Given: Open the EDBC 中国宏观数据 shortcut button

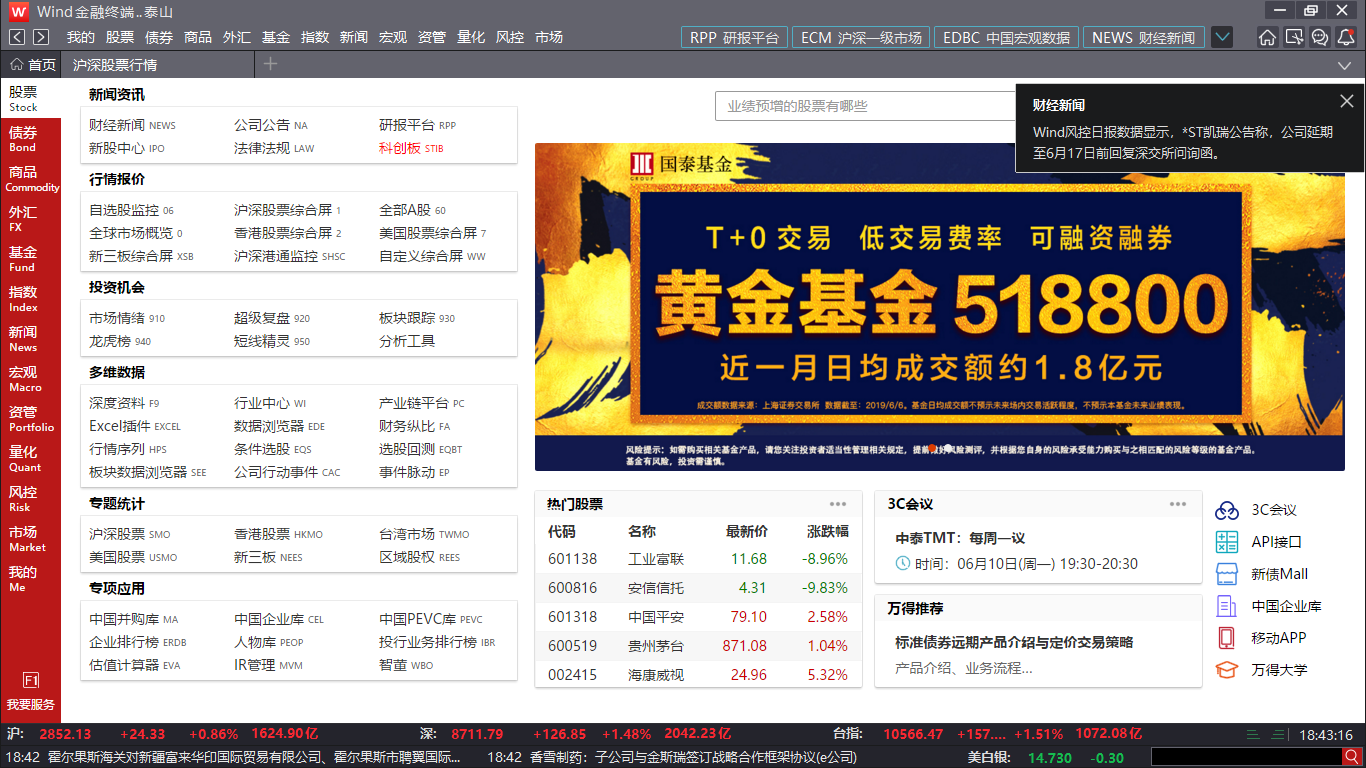Looking at the screenshot, I should pyautogui.click(x=1006, y=37).
